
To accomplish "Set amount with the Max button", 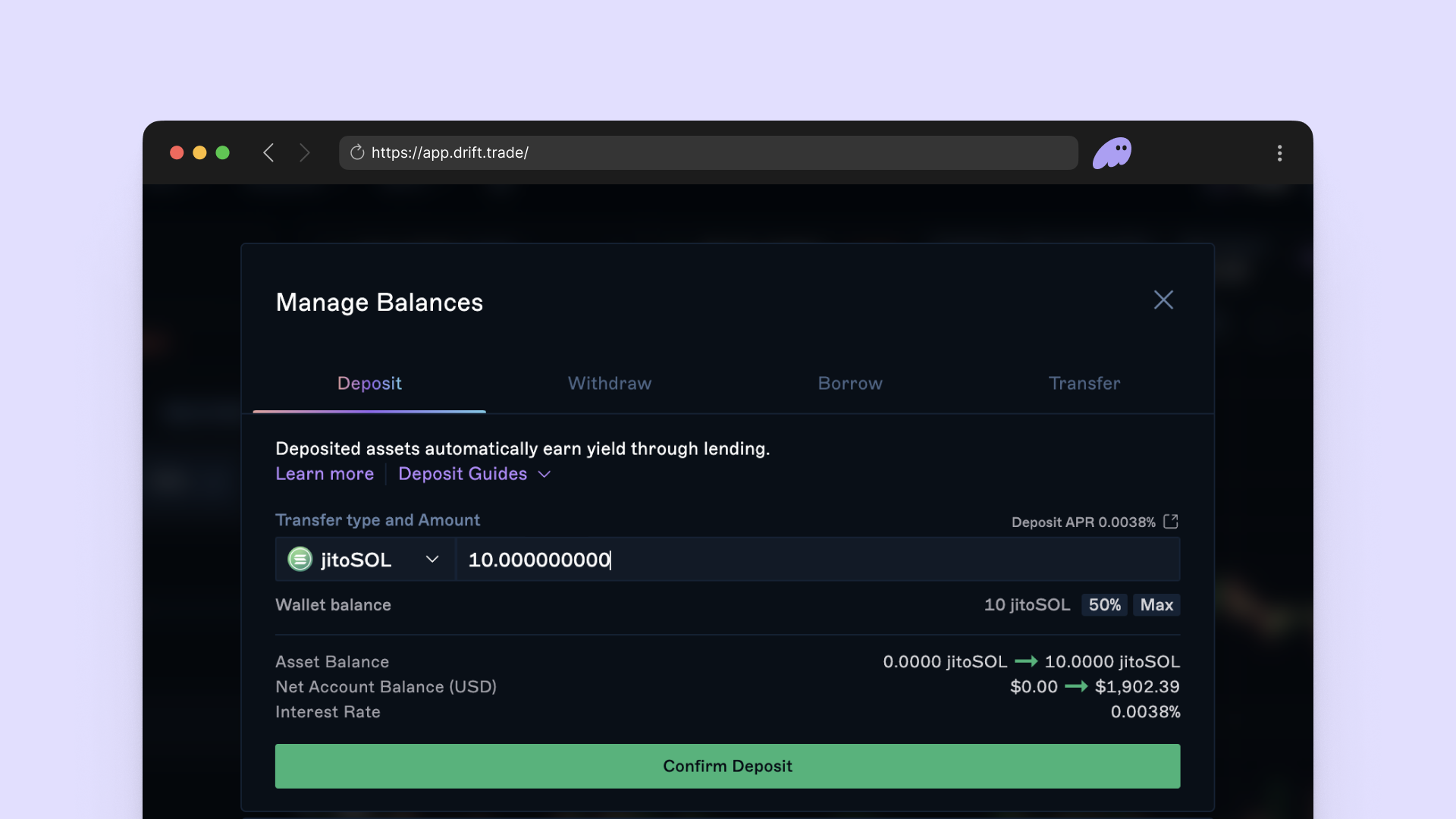I will pyautogui.click(x=1156, y=604).
